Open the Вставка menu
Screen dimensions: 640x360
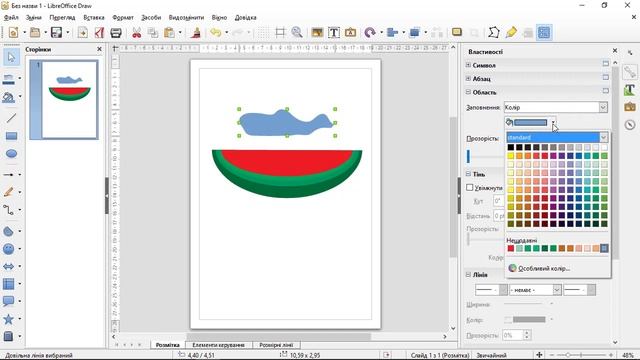coord(94,18)
